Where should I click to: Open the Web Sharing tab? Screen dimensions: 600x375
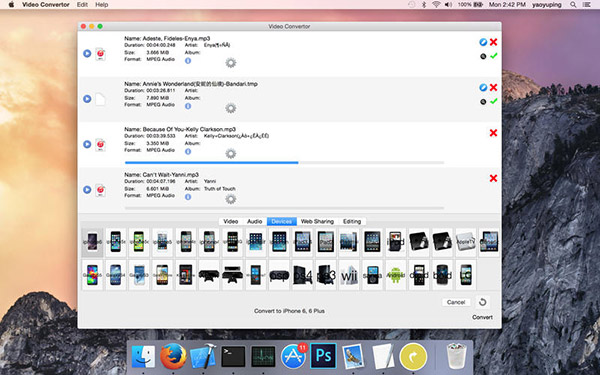317,222
